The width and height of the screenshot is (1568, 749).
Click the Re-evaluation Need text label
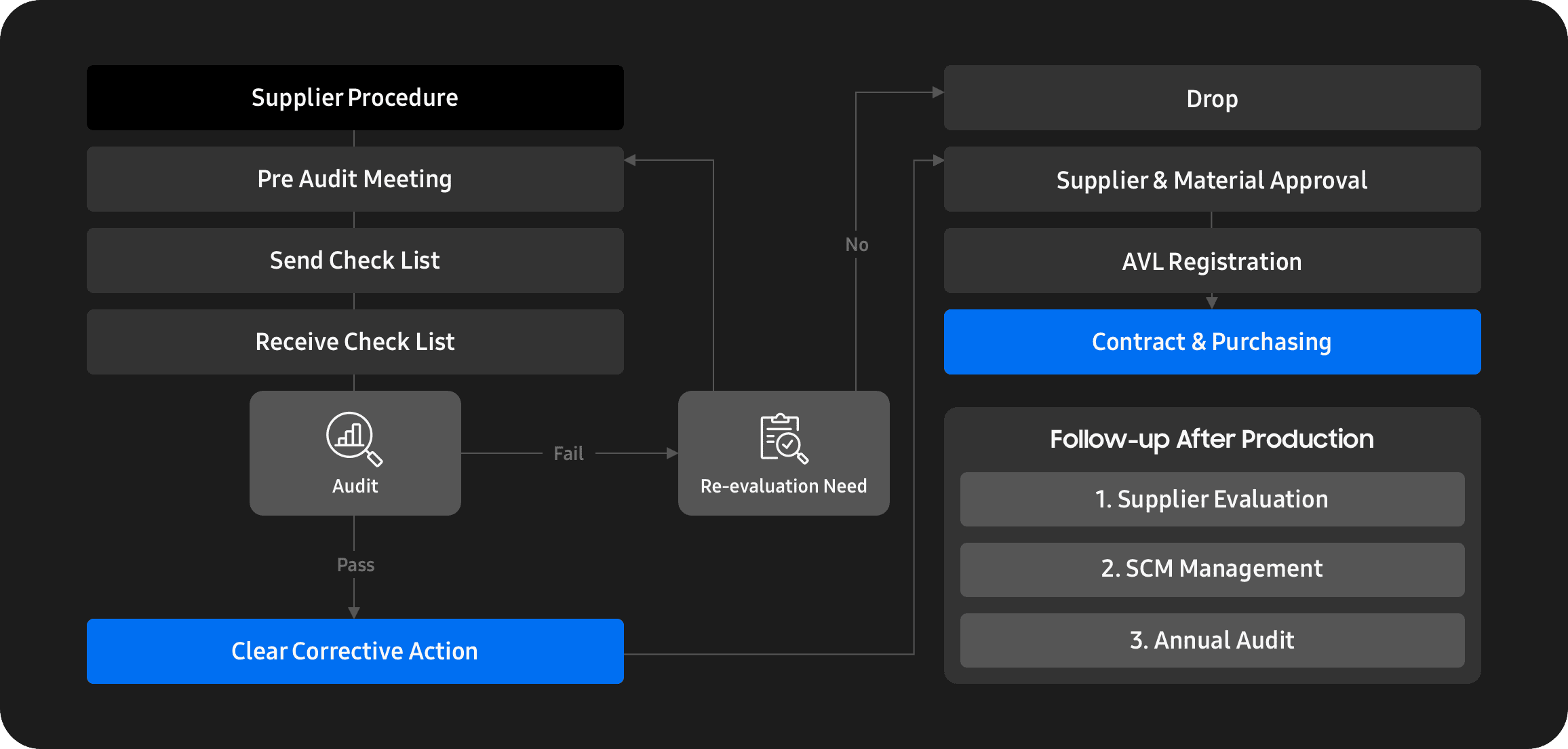click(784, 486)
